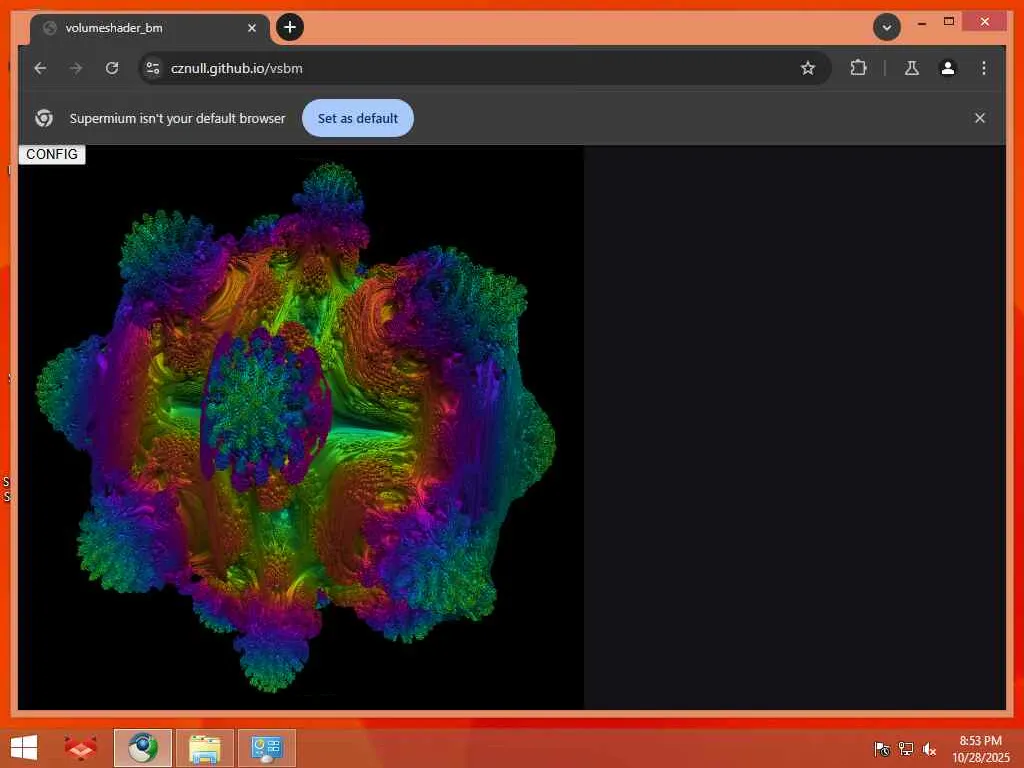Go back to the previous page
Screen dimensions: 1024x768
(40, 68)
